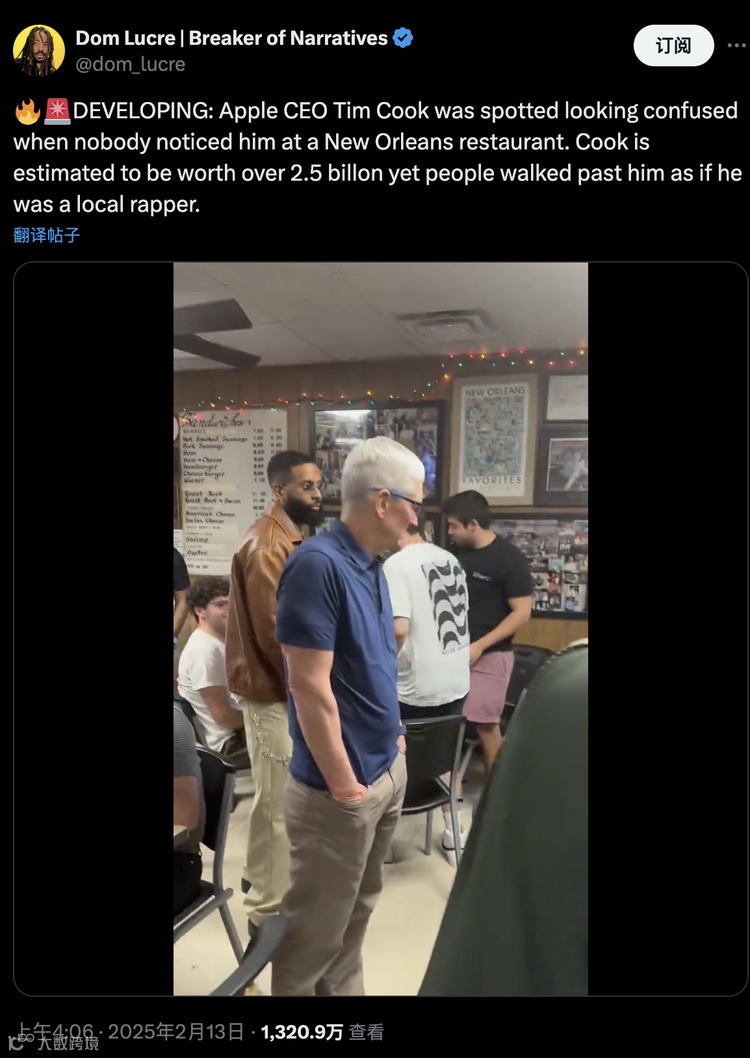Screen dimensions: 750x1058
Task: Click the post text mentioning Tim Cook
Action: click(376, 157)
